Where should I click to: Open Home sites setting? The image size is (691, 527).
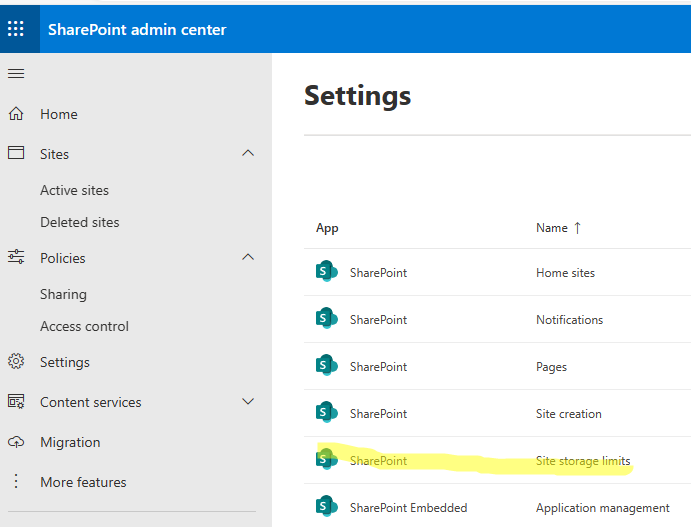point(565,273)
